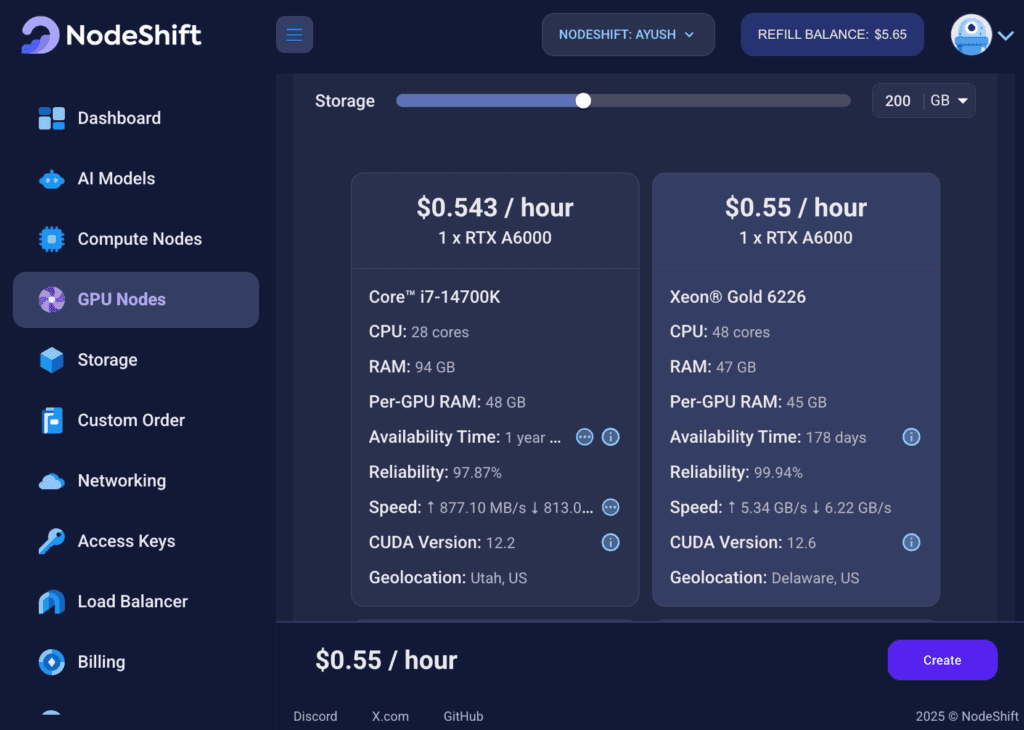Viewport: 1024px width, 730px height.
Task: Click the Xeon Gold 6226 processor name
Action: [x=738, y=297]
